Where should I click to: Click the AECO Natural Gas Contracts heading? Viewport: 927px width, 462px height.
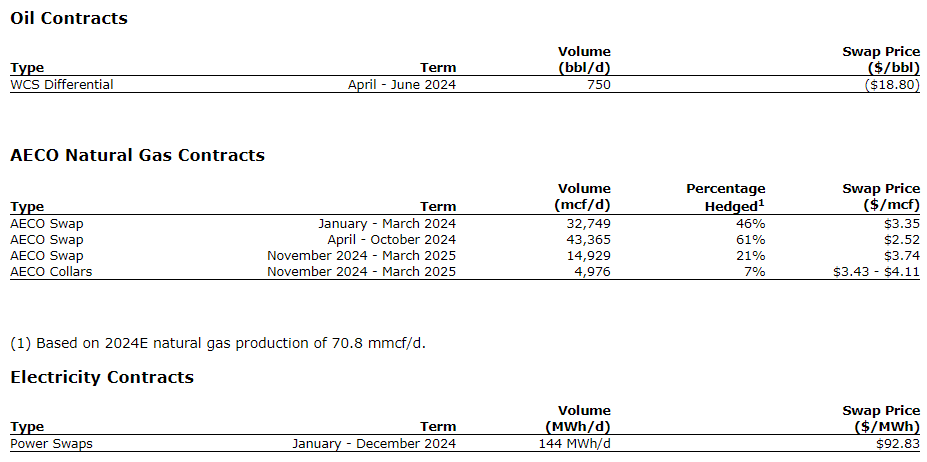coord(137,155)
